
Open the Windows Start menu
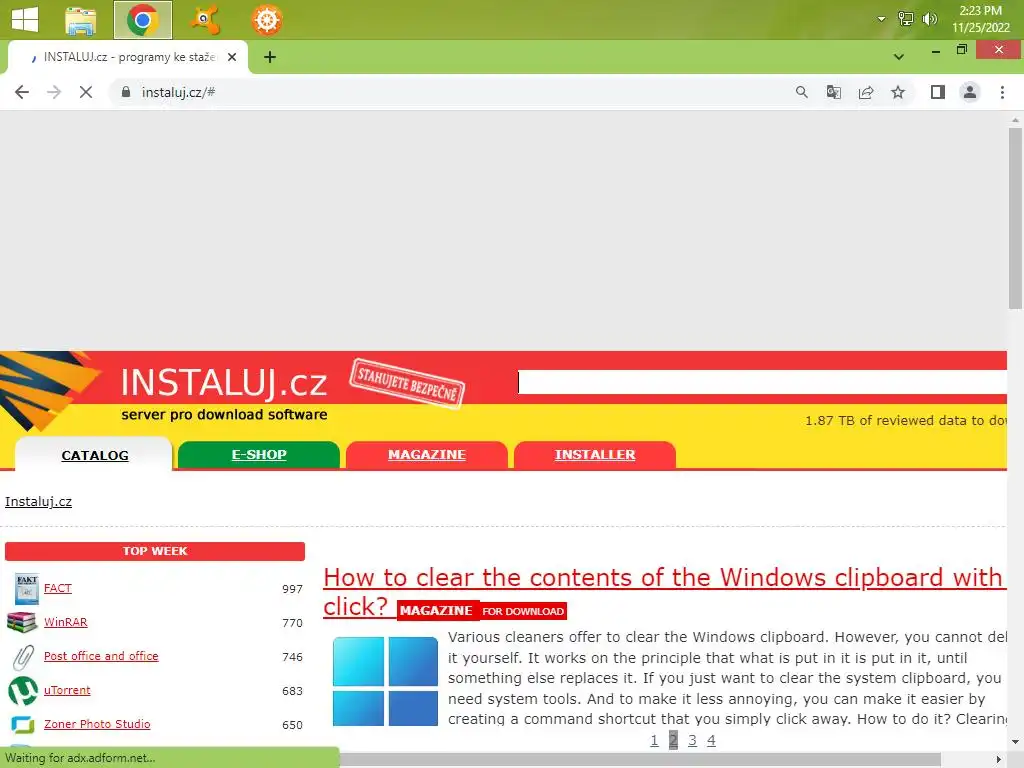25,20
